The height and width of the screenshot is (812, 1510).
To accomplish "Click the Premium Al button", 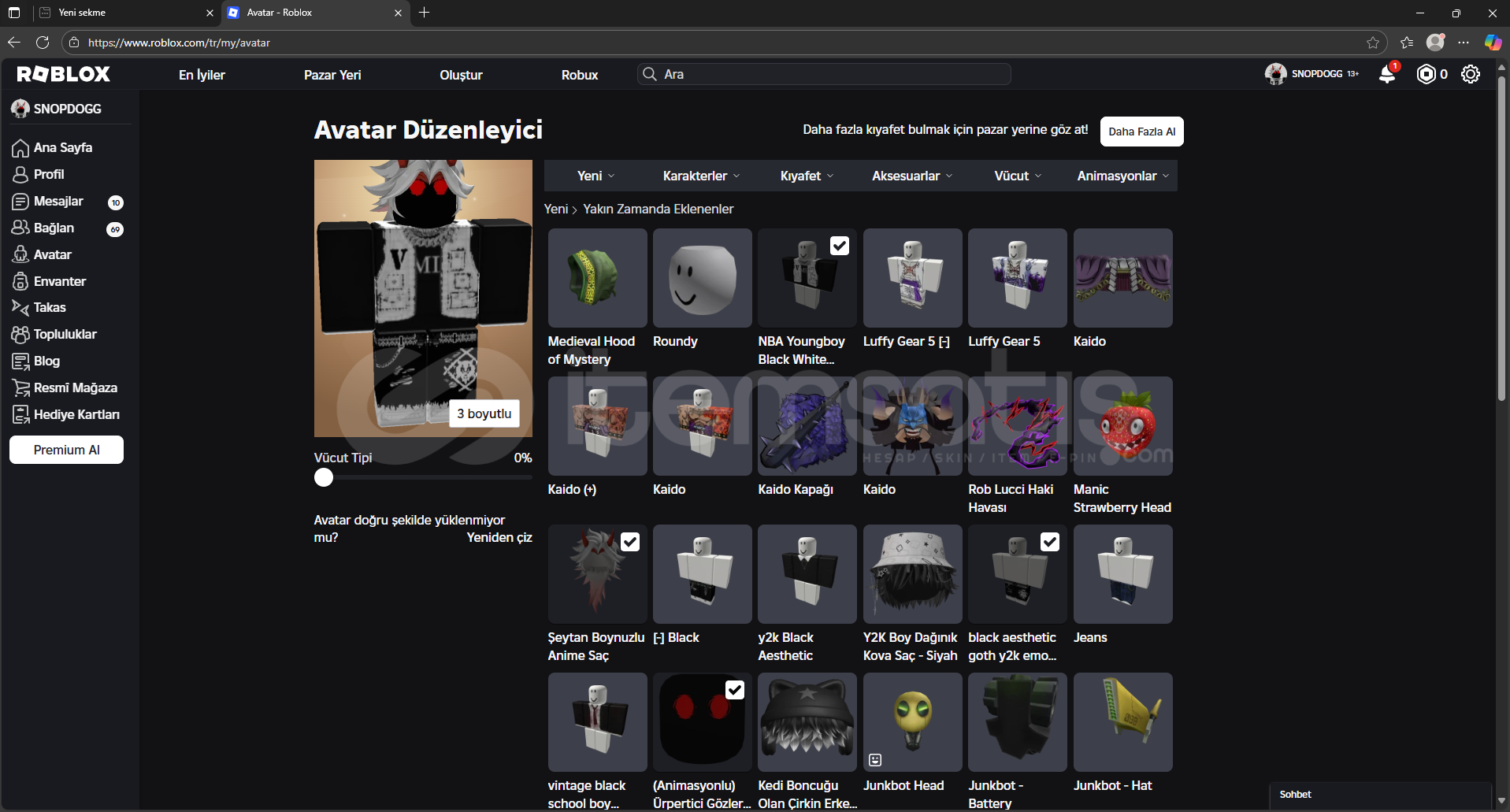I will coord(66,450).
